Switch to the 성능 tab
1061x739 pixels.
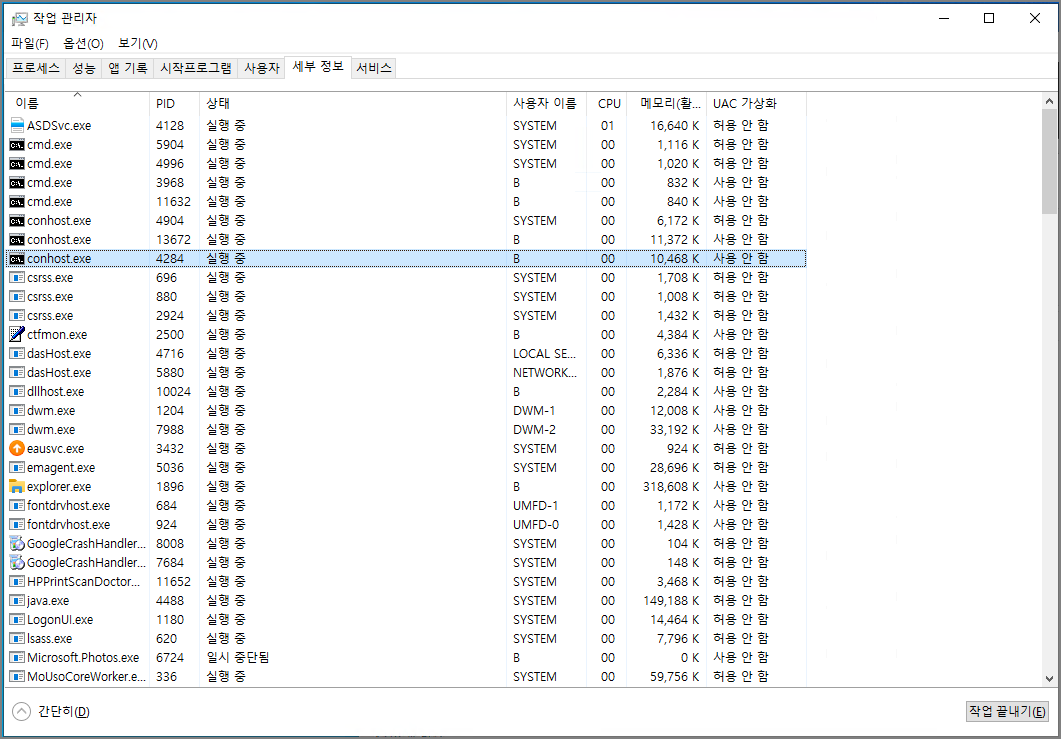click(x=84, y=68)
